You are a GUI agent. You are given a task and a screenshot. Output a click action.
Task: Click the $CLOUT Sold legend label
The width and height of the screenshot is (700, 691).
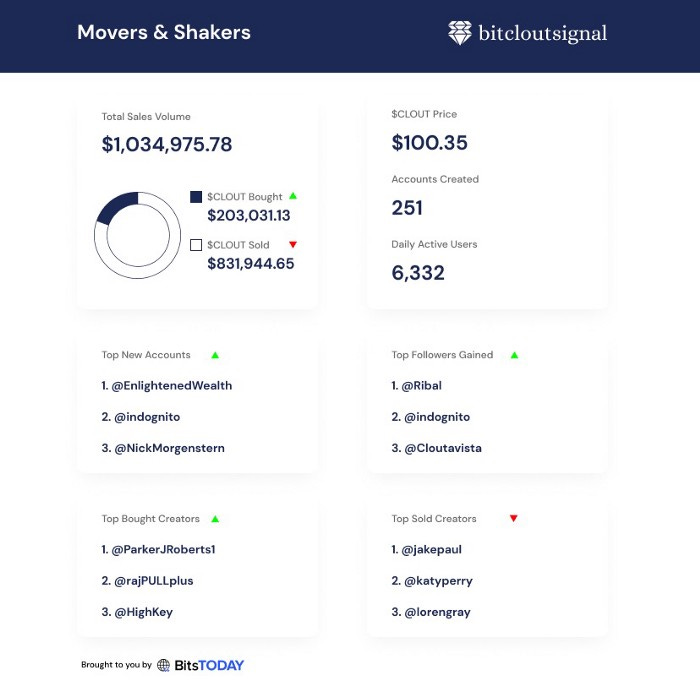238,245
